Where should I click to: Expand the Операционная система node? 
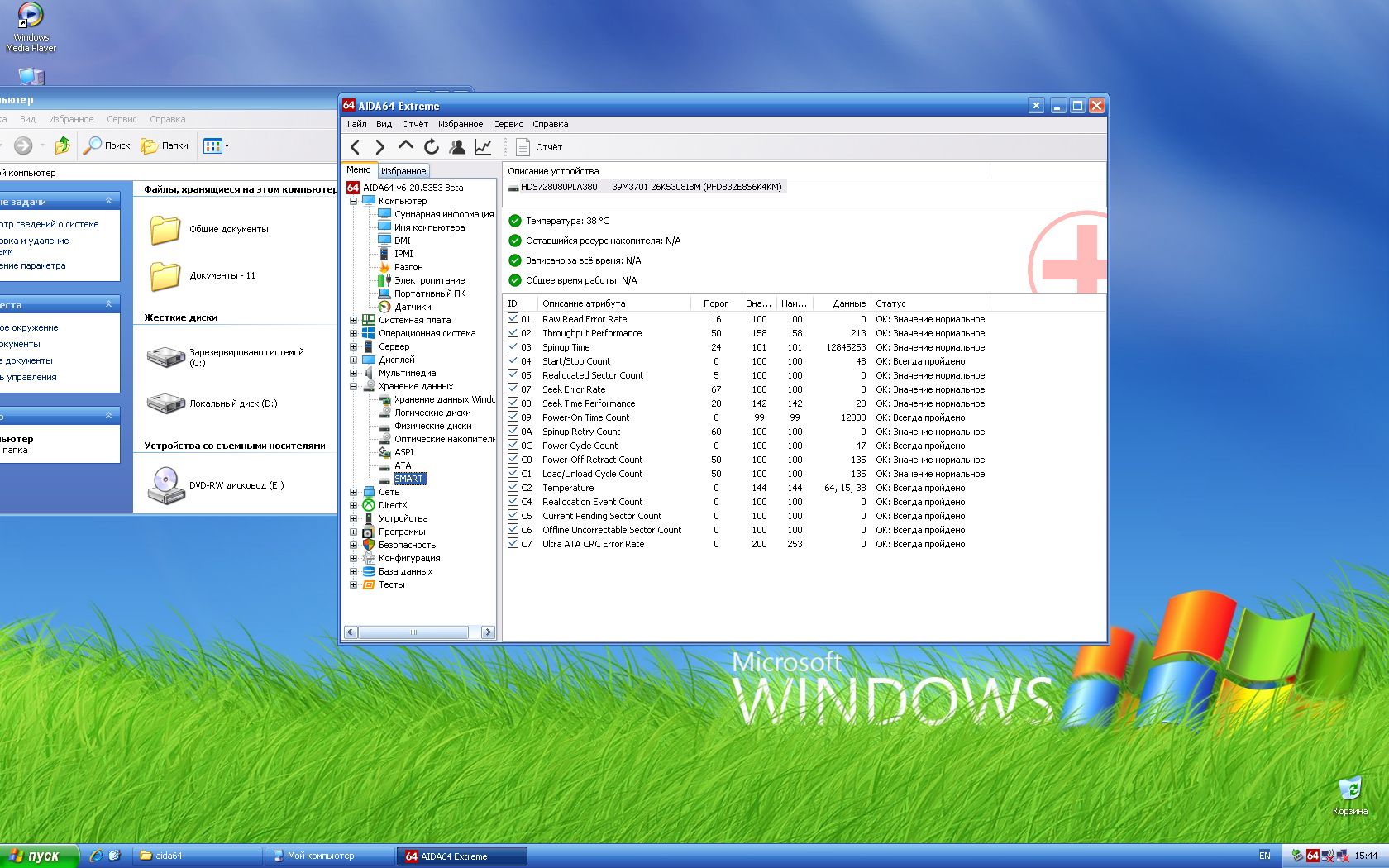353,333
